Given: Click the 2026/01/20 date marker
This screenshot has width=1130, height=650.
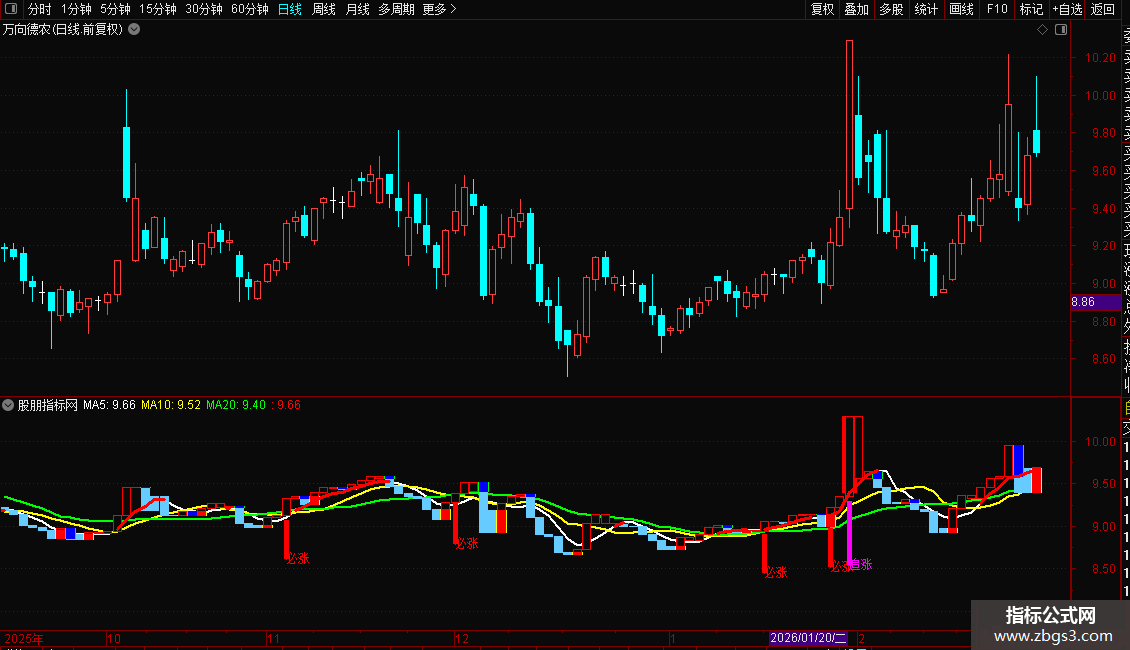Looking at the screenshot, I should (x=808, y=638).
